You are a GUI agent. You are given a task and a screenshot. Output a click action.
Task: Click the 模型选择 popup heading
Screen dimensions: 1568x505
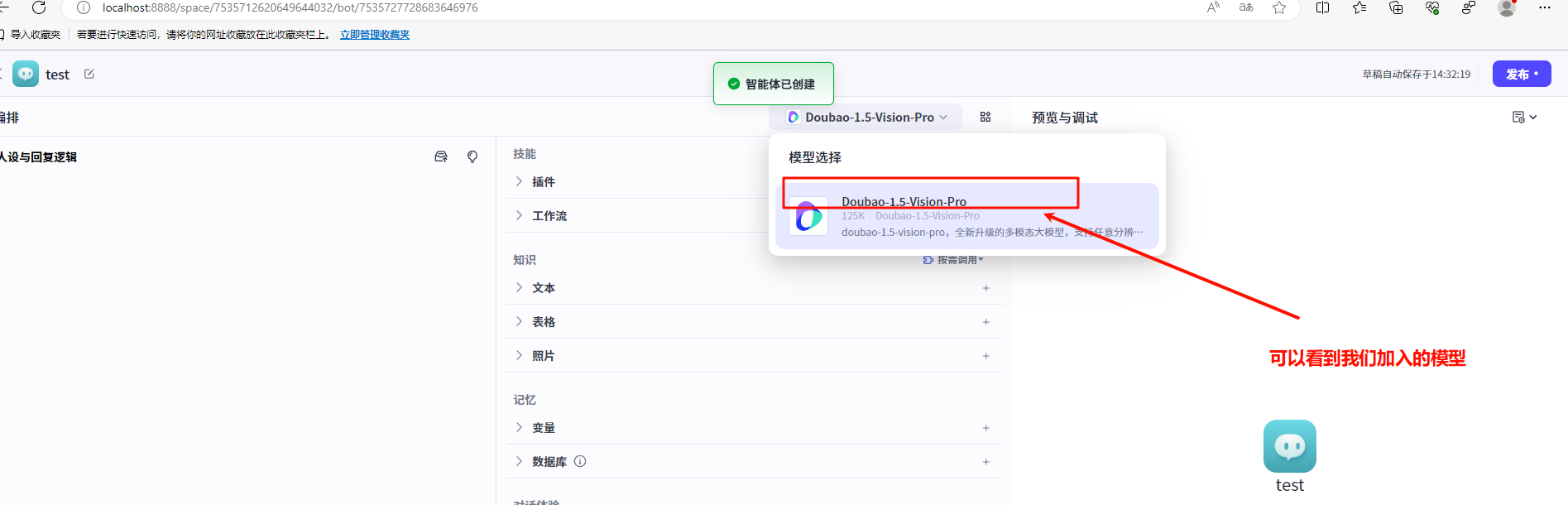point(815,157)
